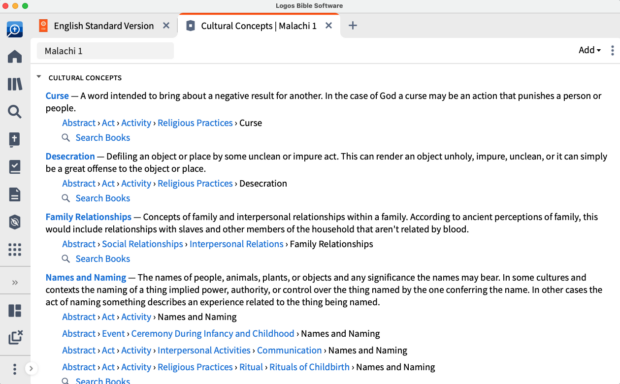Click Communication breadcrumb link

click(x=289, y=350)
